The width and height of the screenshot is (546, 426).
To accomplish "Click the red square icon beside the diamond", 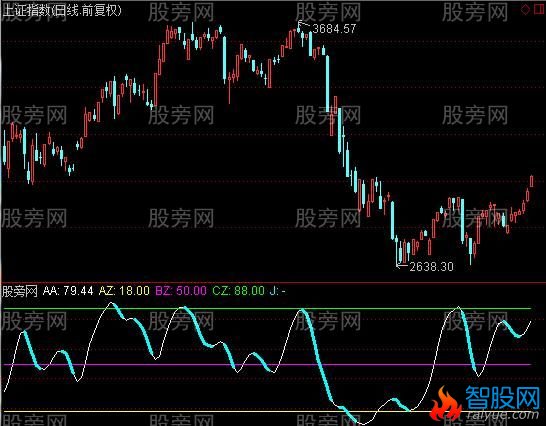I will [539, 9].
